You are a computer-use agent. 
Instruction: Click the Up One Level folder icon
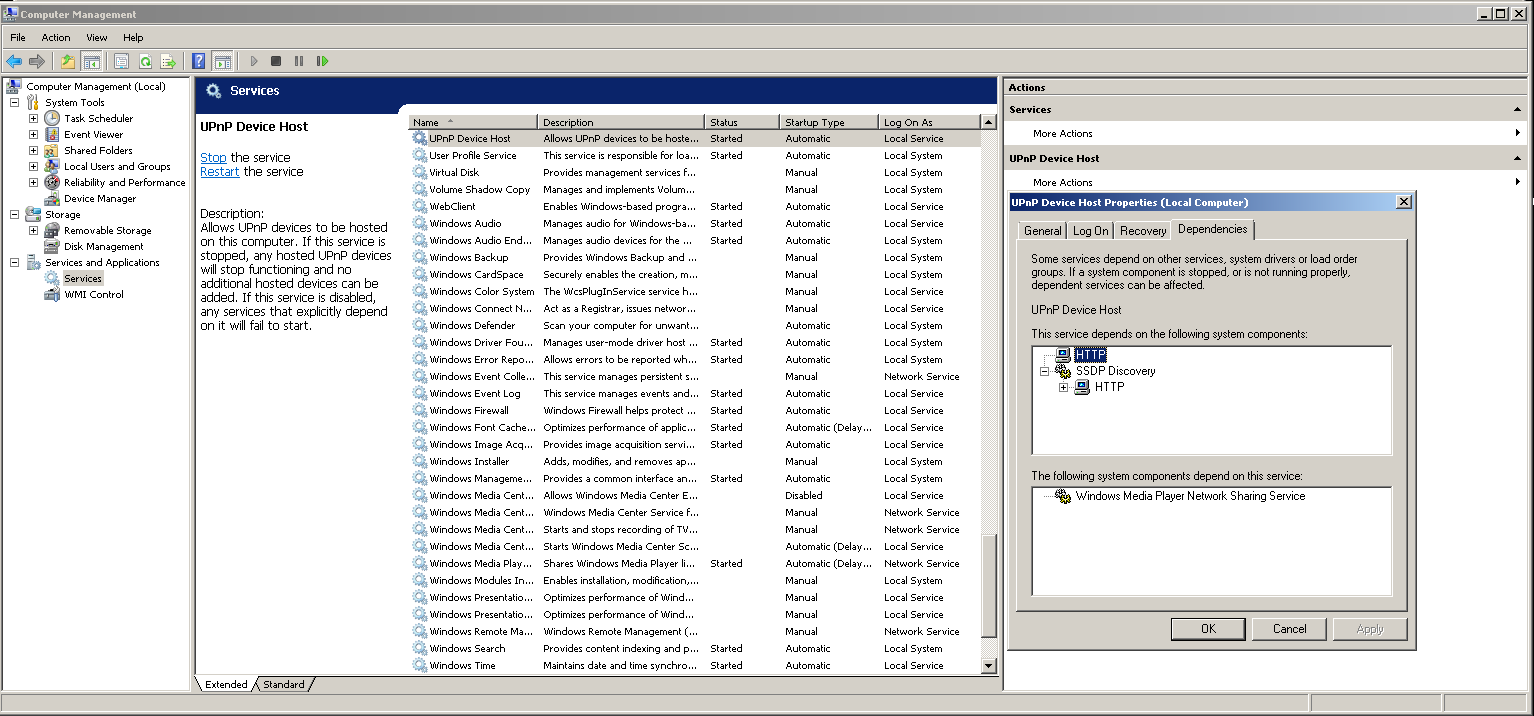[x=68, y=61]
